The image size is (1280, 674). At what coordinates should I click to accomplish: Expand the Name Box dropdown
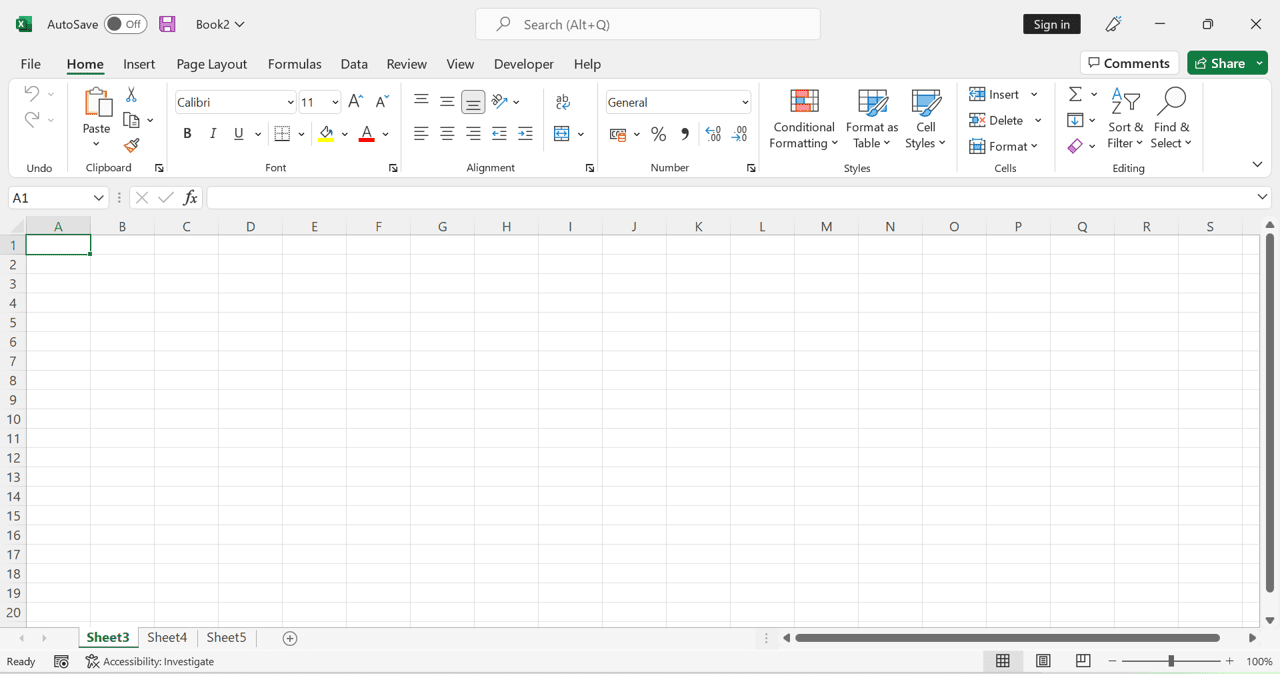click(98, 198)
